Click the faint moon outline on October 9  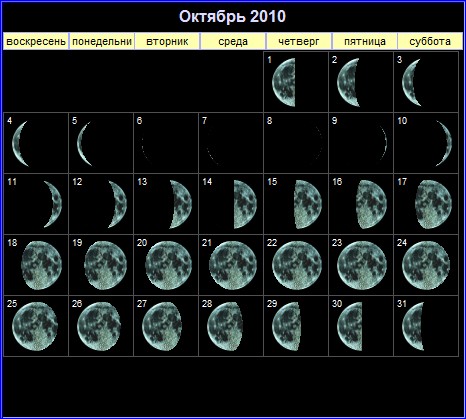pyautogui.click(x=383, y=143)
